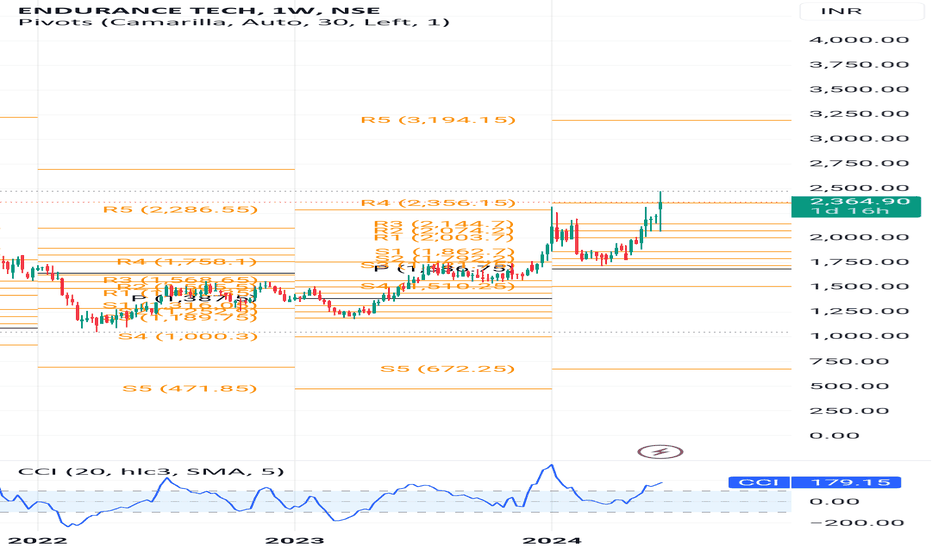Click the 3,750.00 price axis label
The image size is (932, 550).
pyautogui.click(x=859, y=65)
